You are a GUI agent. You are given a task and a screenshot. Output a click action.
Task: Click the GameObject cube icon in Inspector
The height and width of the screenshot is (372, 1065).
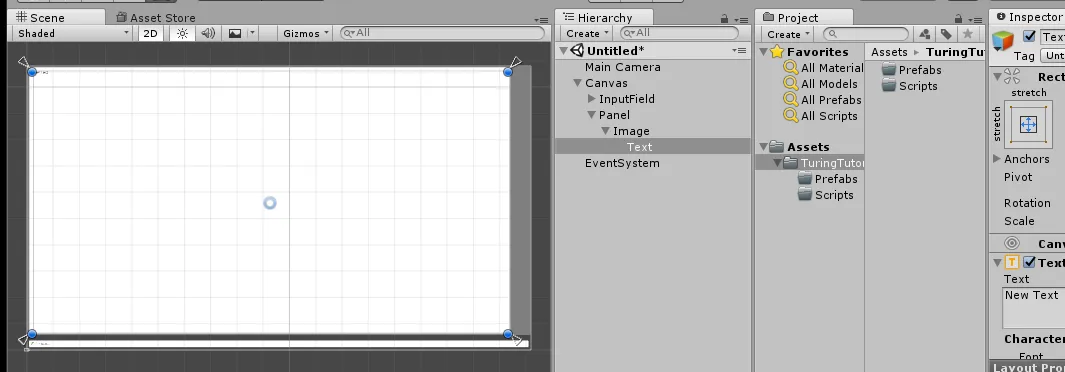click(1003, 41)
